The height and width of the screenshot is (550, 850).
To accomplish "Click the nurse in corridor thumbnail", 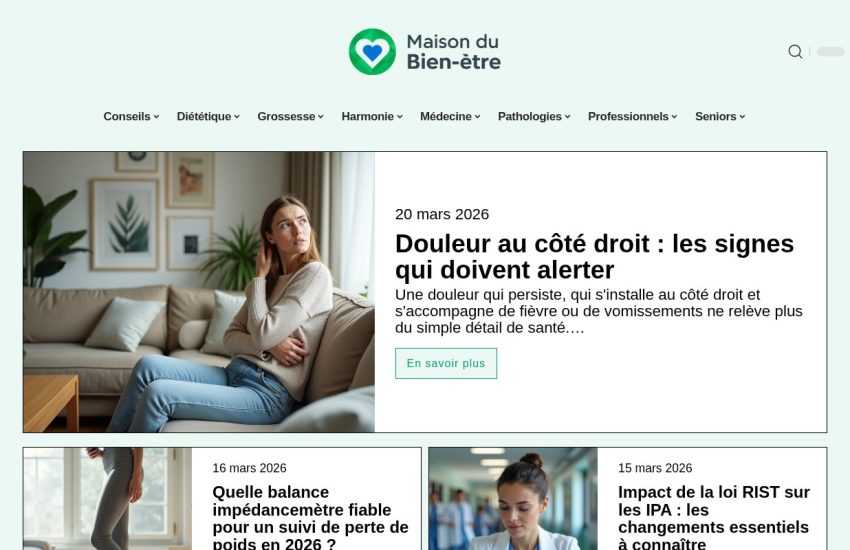I will tap(513, 499).
